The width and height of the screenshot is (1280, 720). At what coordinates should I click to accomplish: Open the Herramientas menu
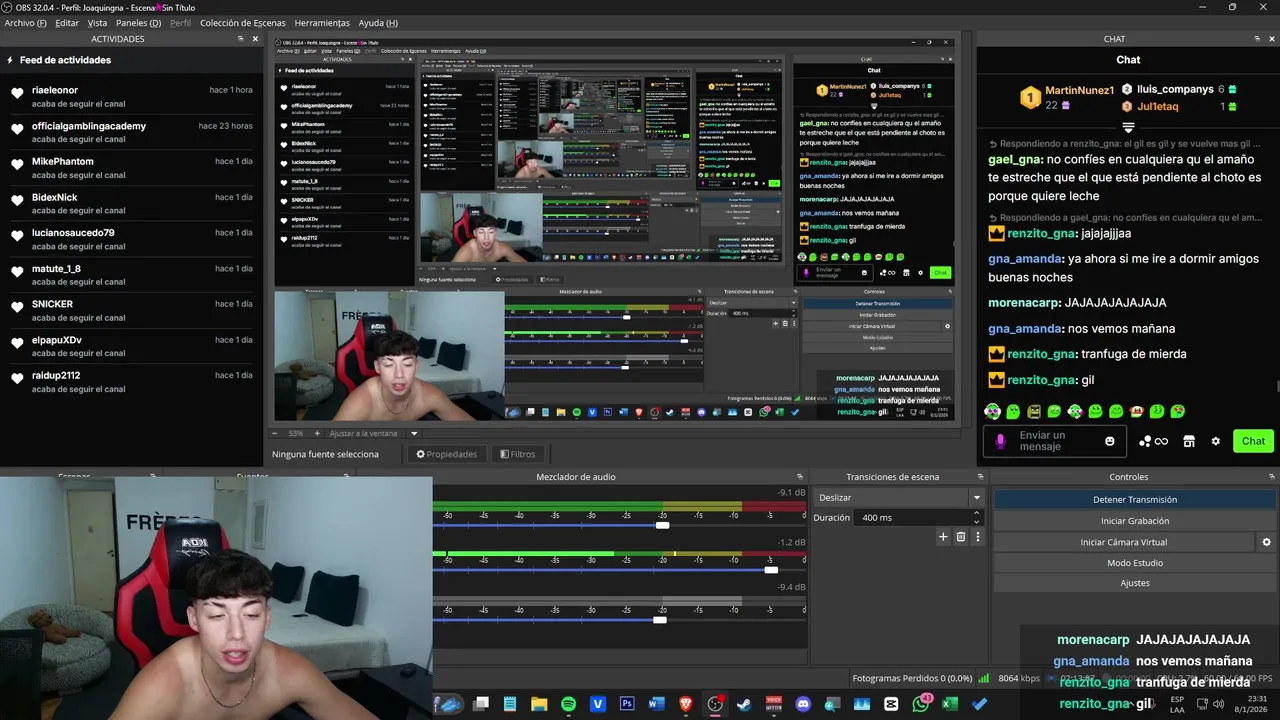point(321,23)
